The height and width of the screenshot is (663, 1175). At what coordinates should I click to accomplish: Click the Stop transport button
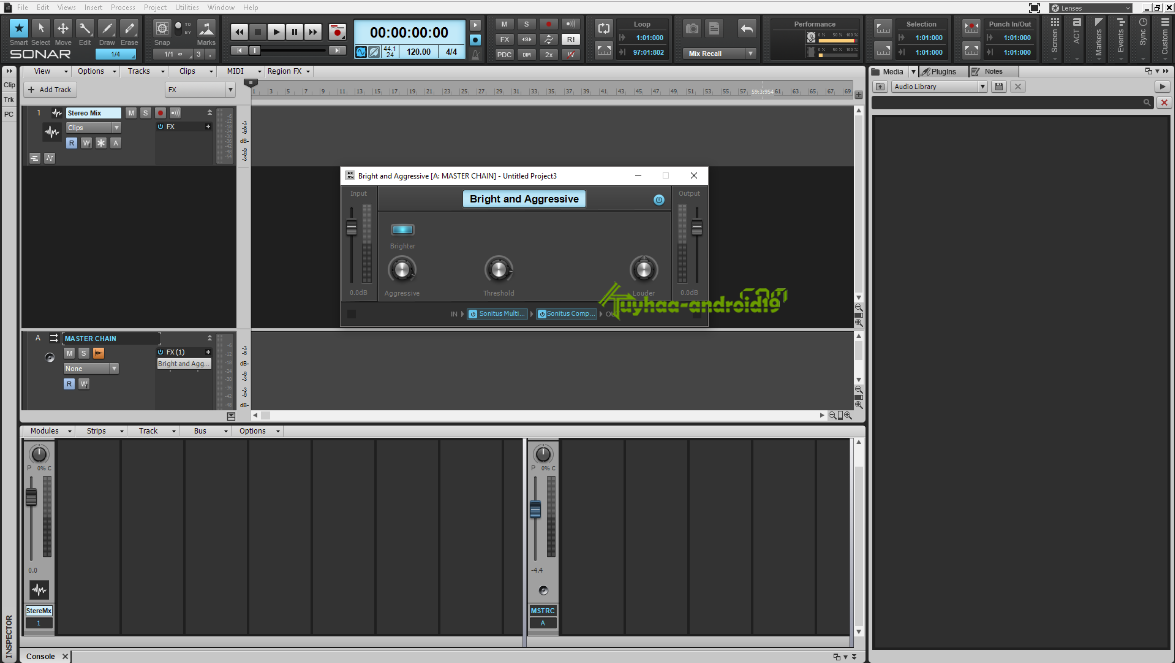(x=258, y=32)
